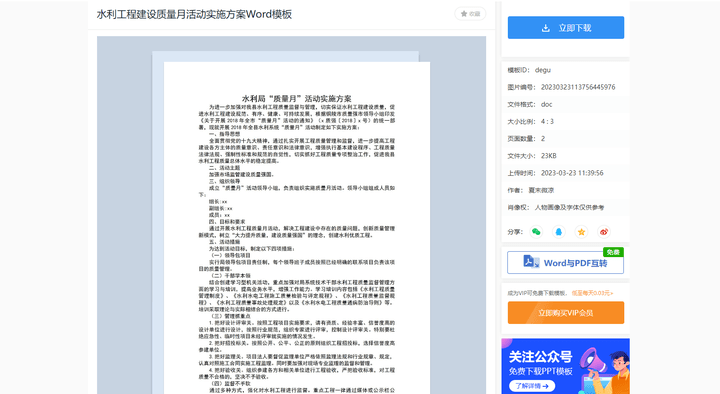
Task: Click the size ratio value 4 : 3
Action: click(547, 122)
